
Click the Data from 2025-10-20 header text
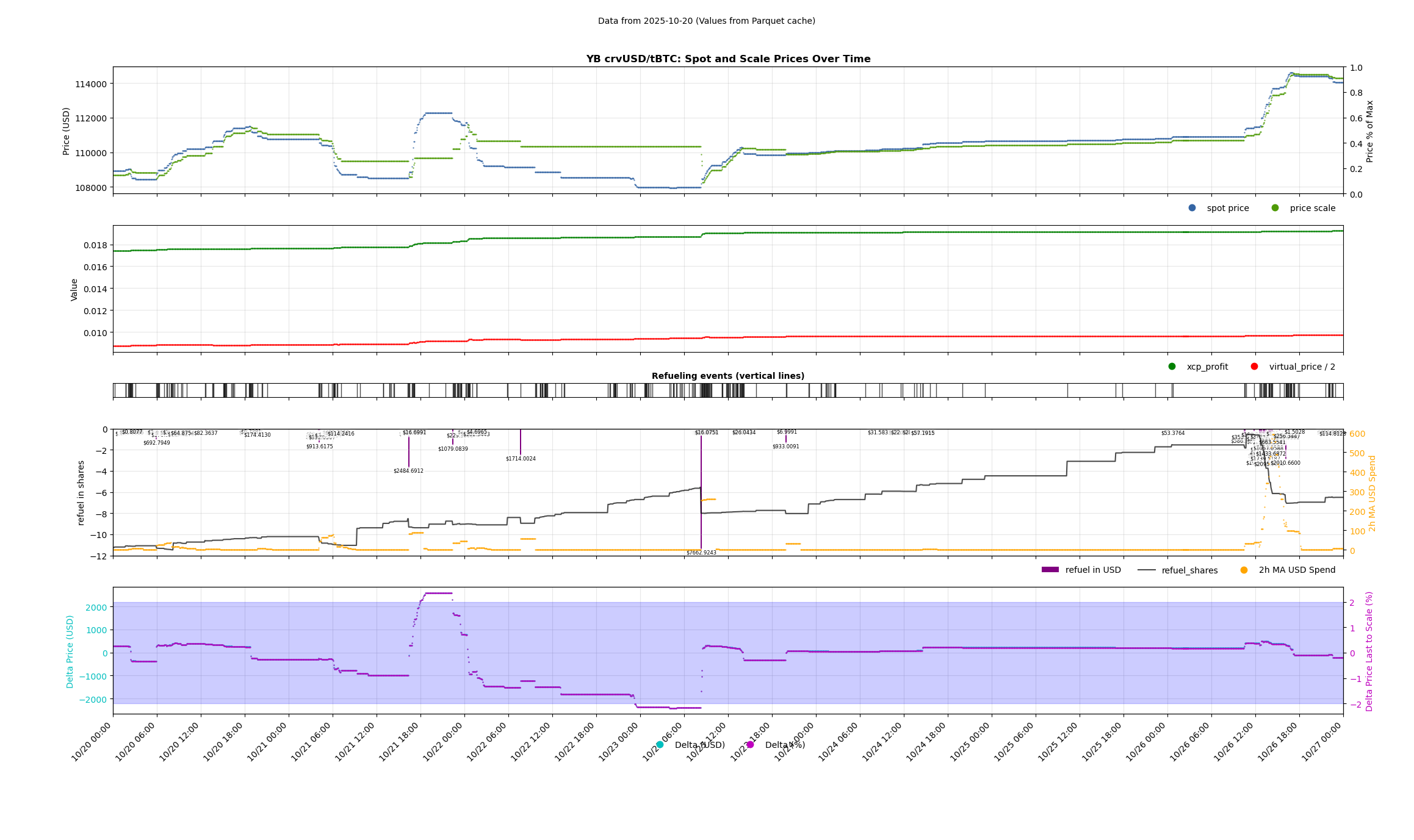pos(706,21)
